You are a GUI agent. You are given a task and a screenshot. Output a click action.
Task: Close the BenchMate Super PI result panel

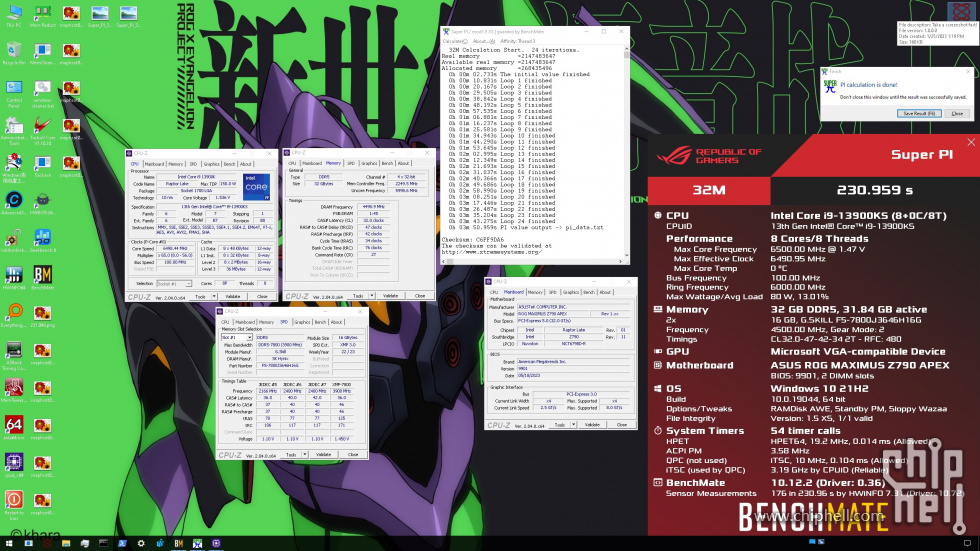971,142
